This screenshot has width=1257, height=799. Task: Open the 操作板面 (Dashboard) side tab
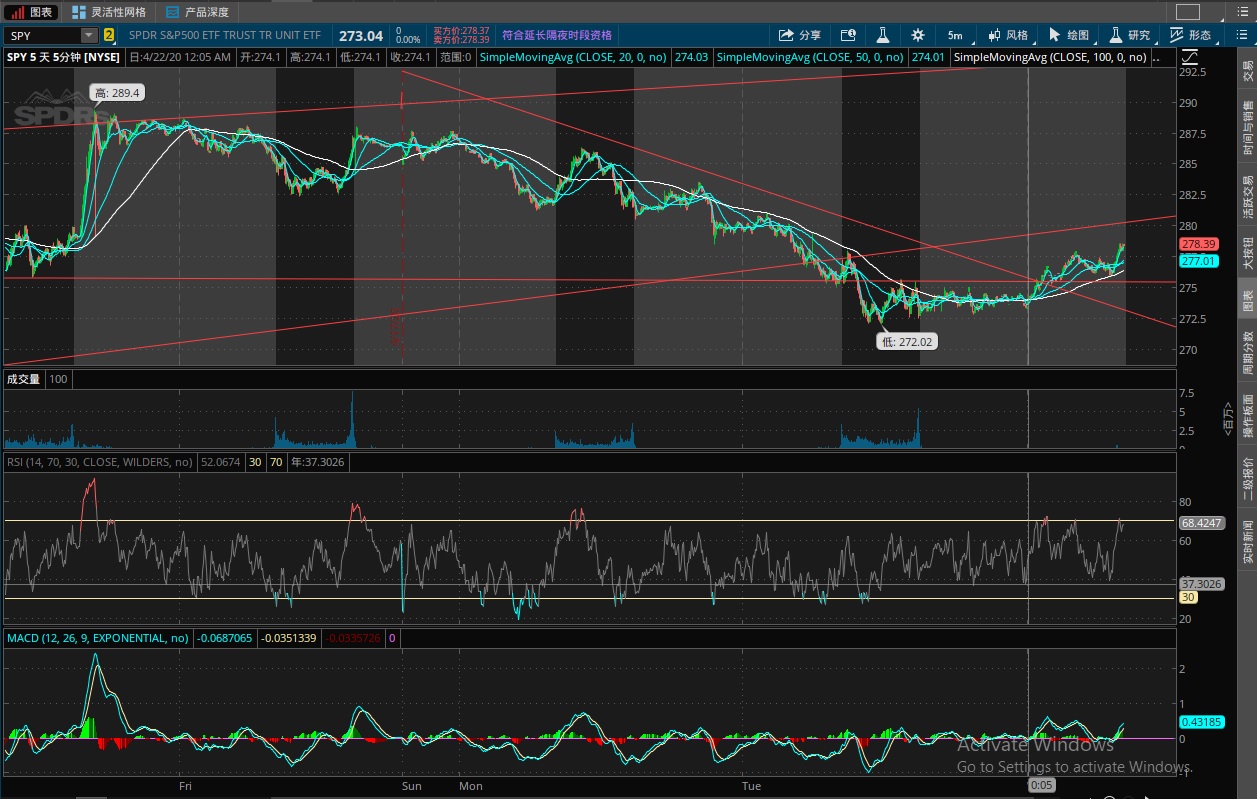pos(1247,415)
